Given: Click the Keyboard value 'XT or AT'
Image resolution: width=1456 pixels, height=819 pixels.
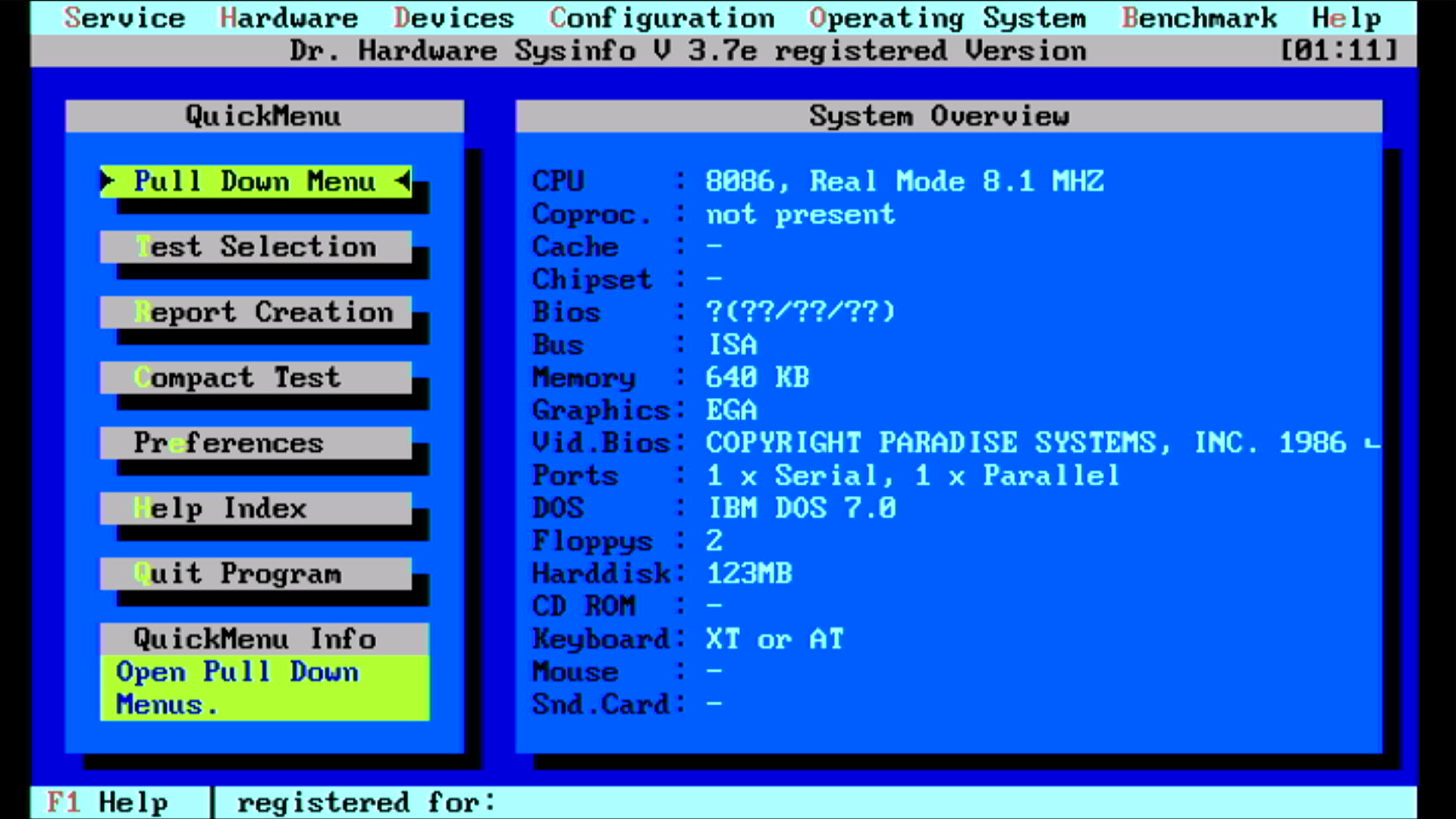Looking at the screenshot, I should [774, 639].
